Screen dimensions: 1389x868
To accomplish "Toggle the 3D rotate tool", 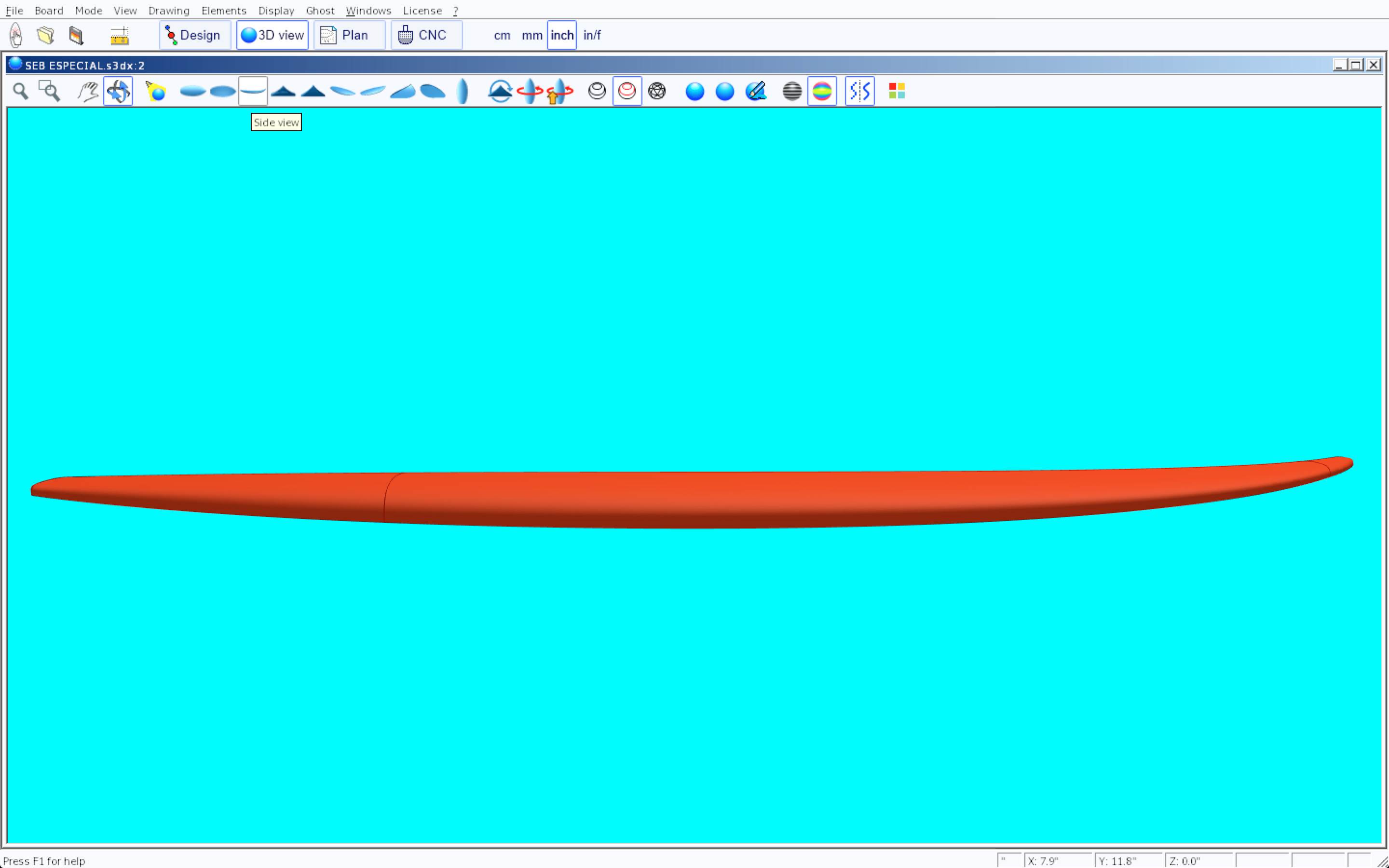I will (118, 91).
